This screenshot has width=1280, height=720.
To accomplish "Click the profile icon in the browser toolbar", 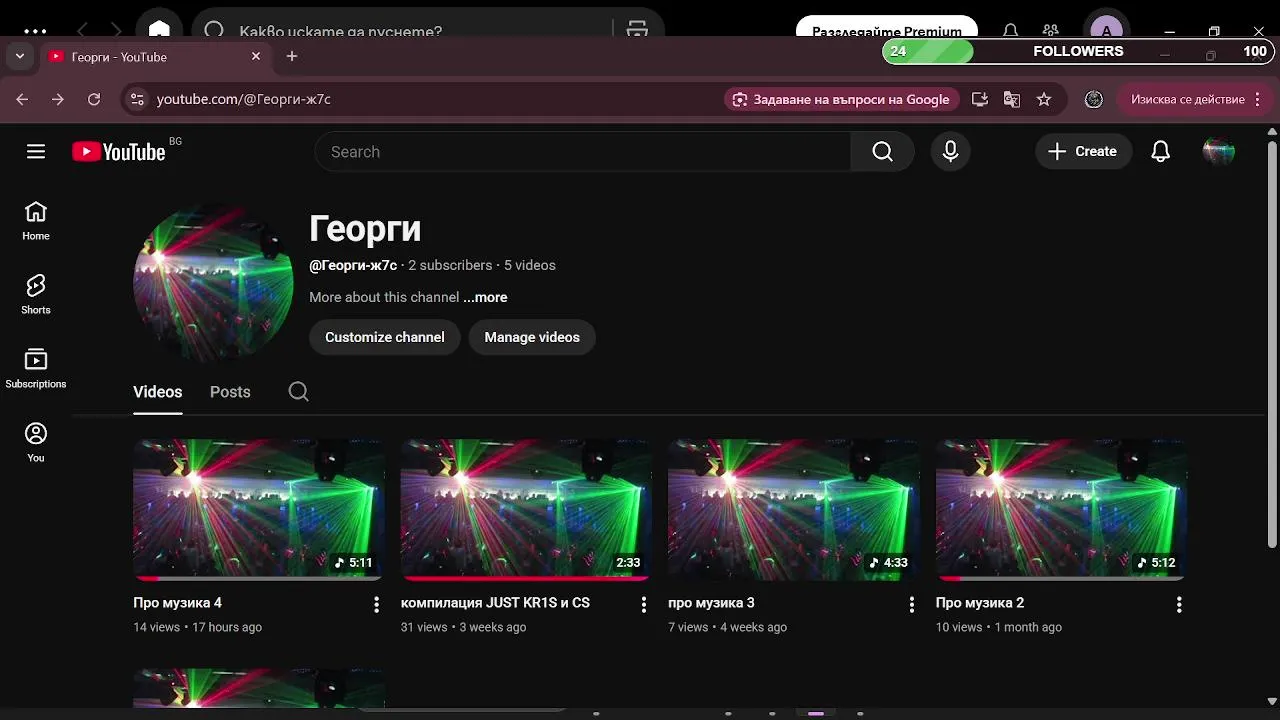I will click(1094, 99).
